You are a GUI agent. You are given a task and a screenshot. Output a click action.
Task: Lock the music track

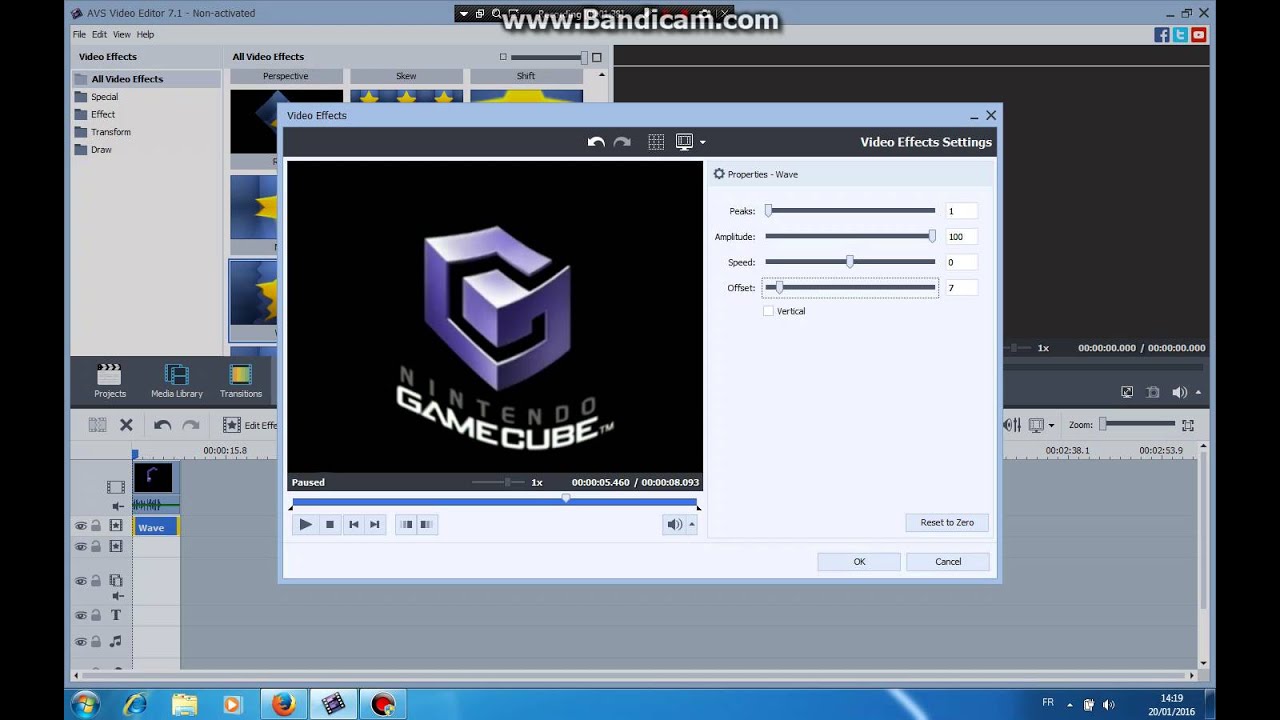96,642
